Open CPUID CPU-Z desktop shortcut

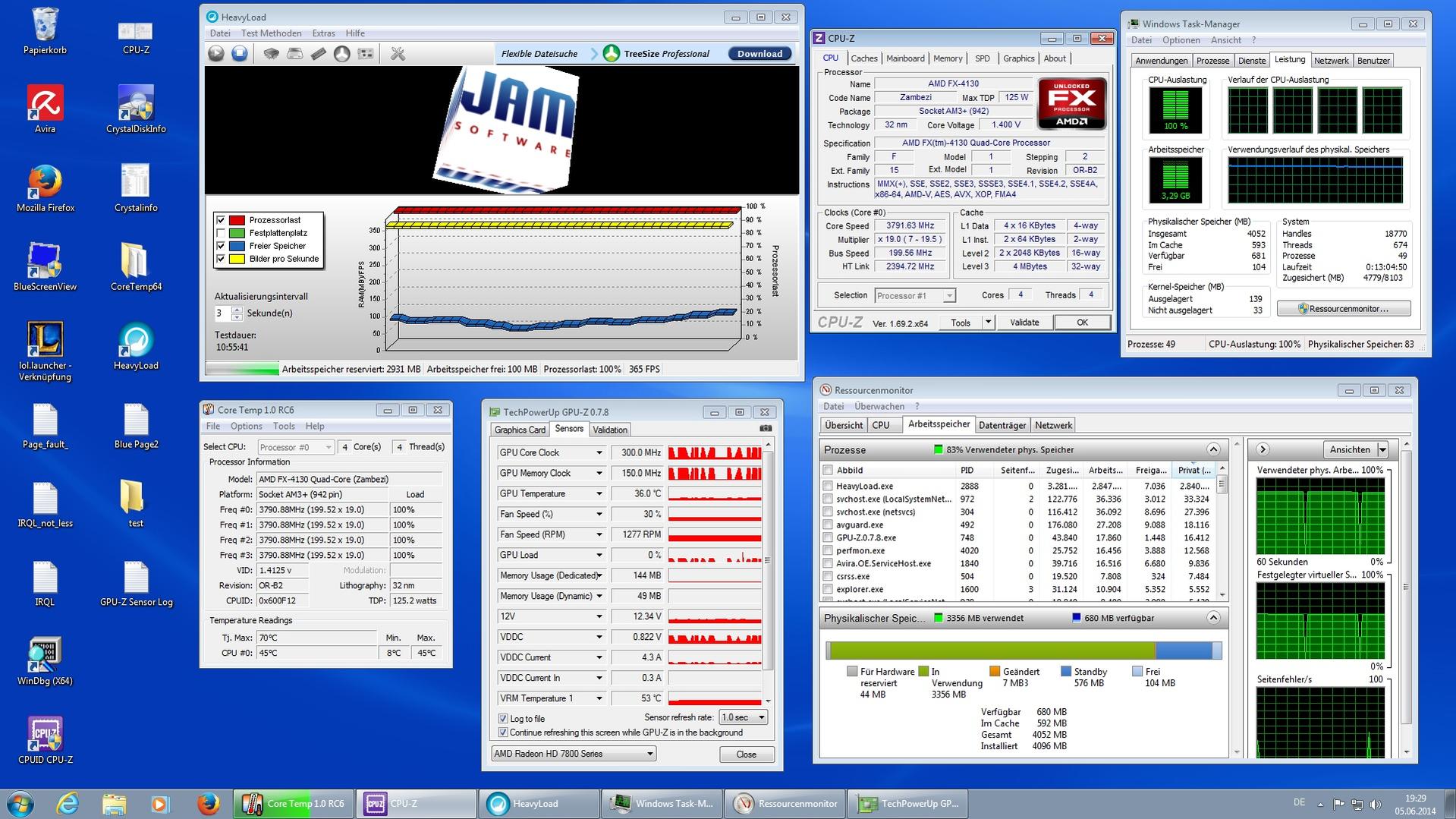(x=45, y=741)
